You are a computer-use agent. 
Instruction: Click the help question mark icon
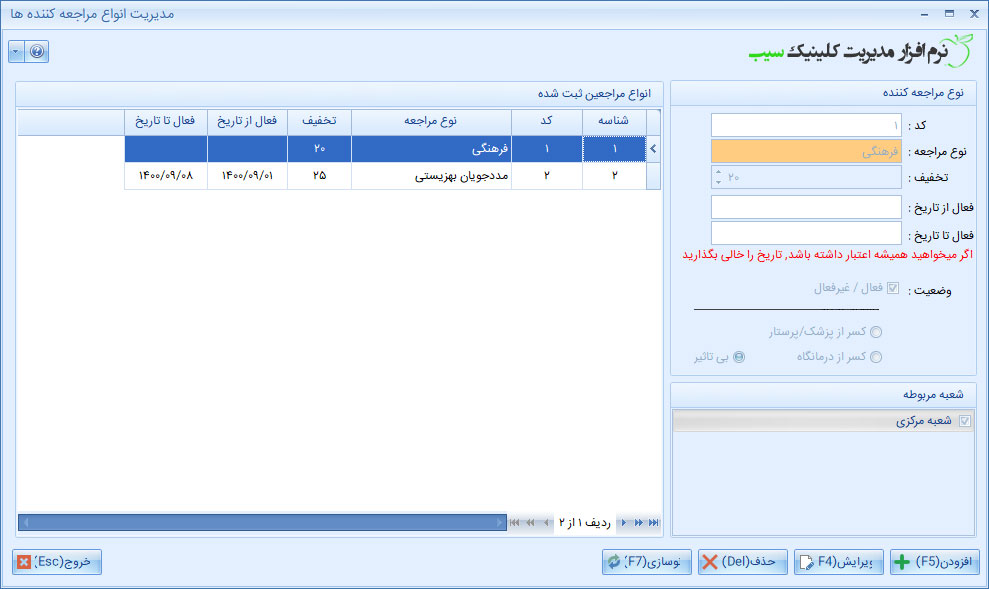[x=37, y=51]
